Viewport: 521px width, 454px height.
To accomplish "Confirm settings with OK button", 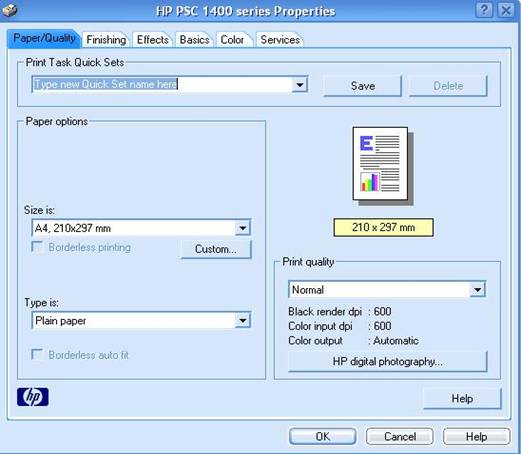I will tap(322, 436).
